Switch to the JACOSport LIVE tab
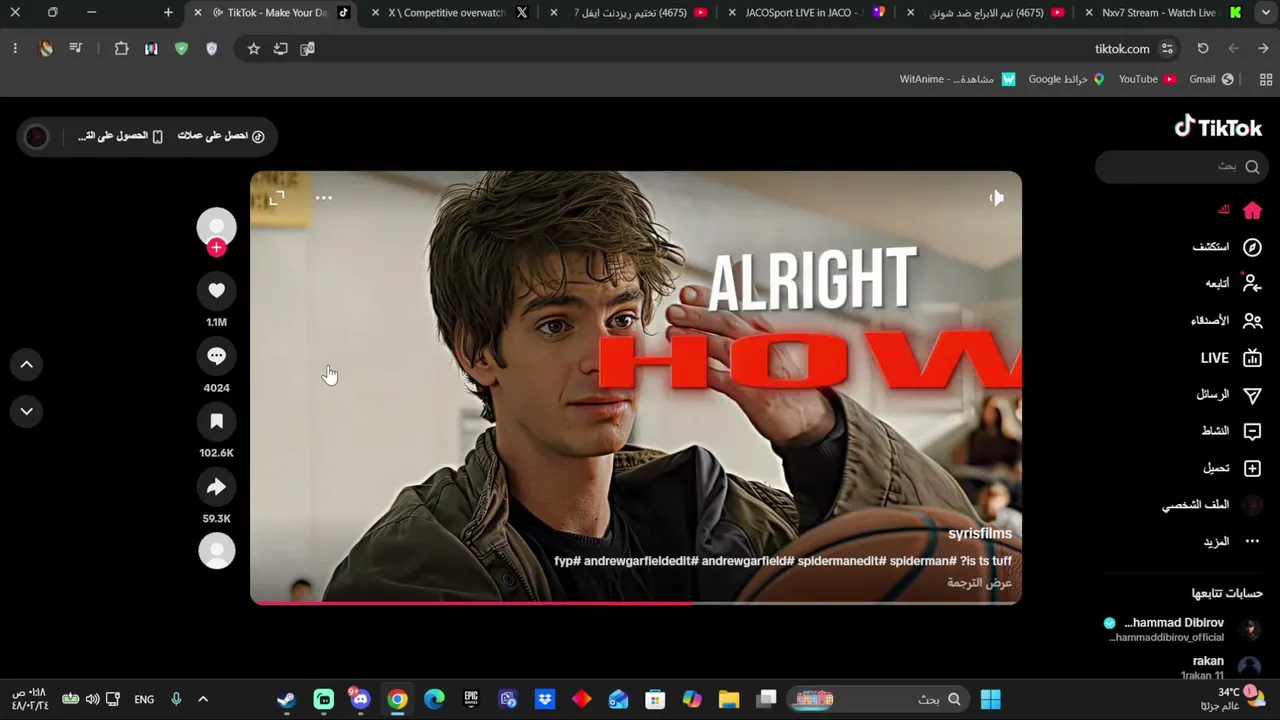 click(809, 13)
